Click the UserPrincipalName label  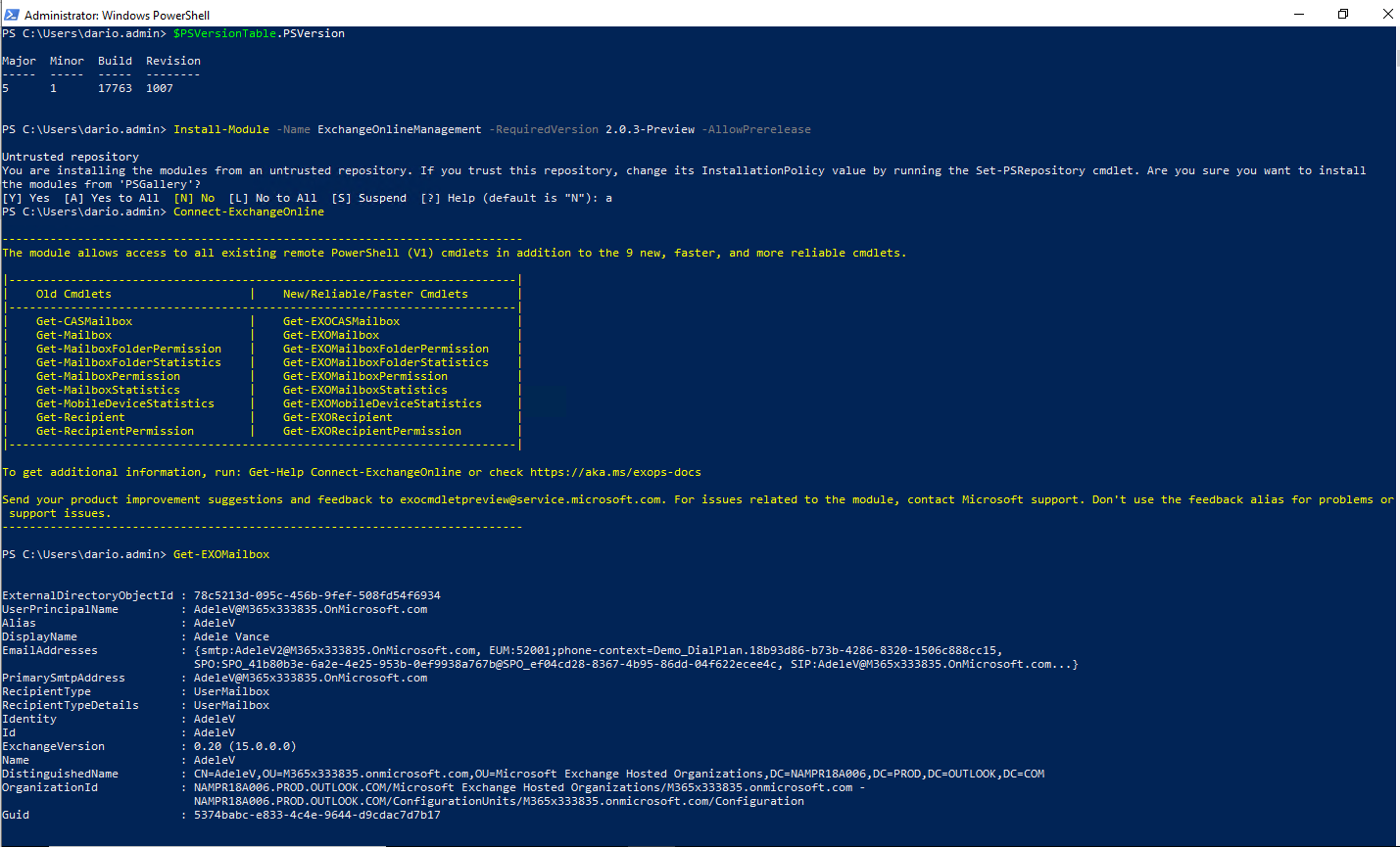pyautogui.click(x=60, y=609)
